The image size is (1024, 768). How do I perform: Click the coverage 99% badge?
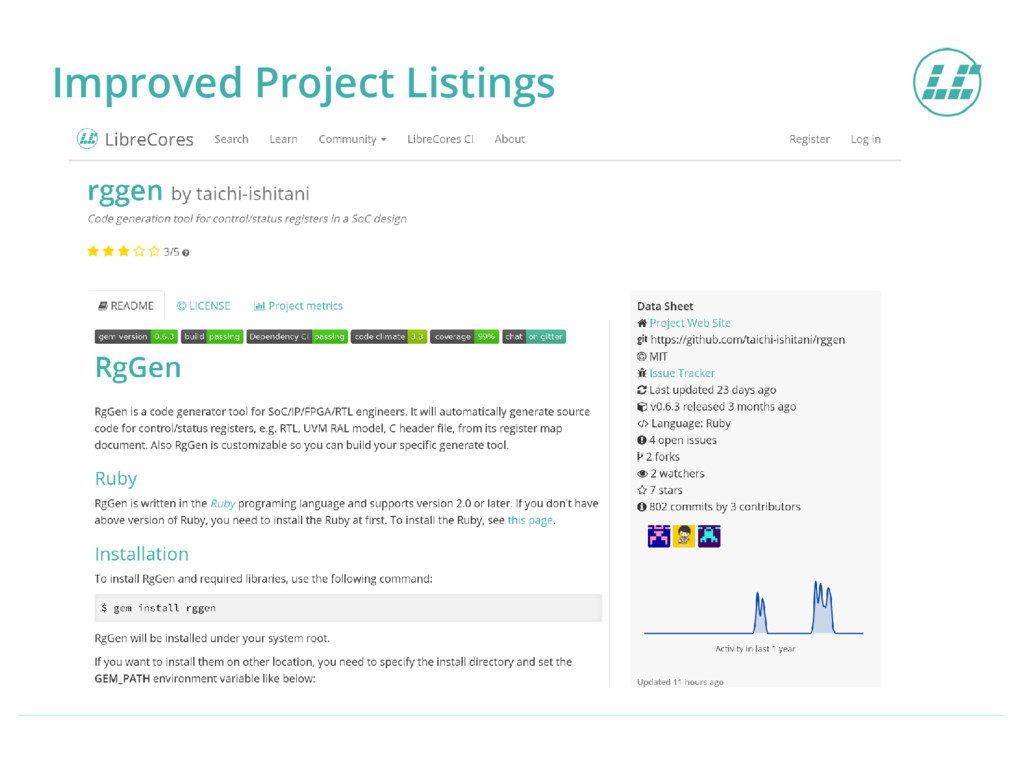click(x=464, y=336)
